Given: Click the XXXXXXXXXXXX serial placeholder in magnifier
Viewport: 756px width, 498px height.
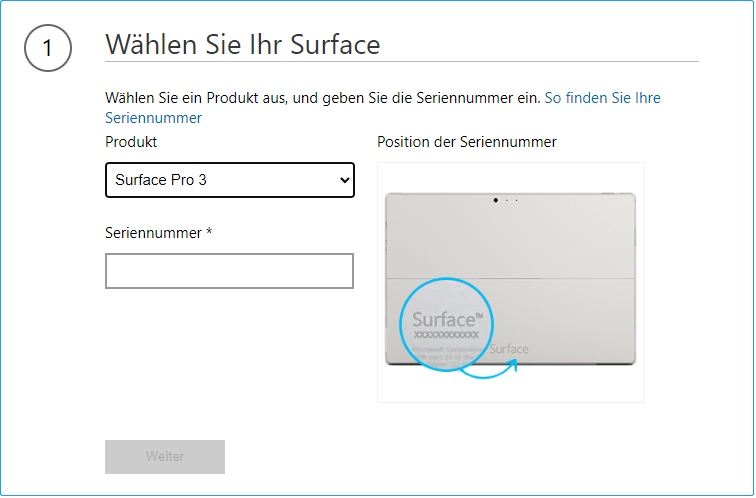Looking at the screenshot, I should (x=446, y=336).
